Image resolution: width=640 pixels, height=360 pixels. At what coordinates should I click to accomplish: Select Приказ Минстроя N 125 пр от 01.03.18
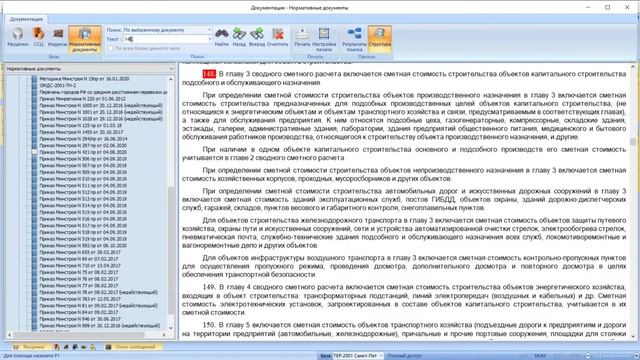(80, 125)
